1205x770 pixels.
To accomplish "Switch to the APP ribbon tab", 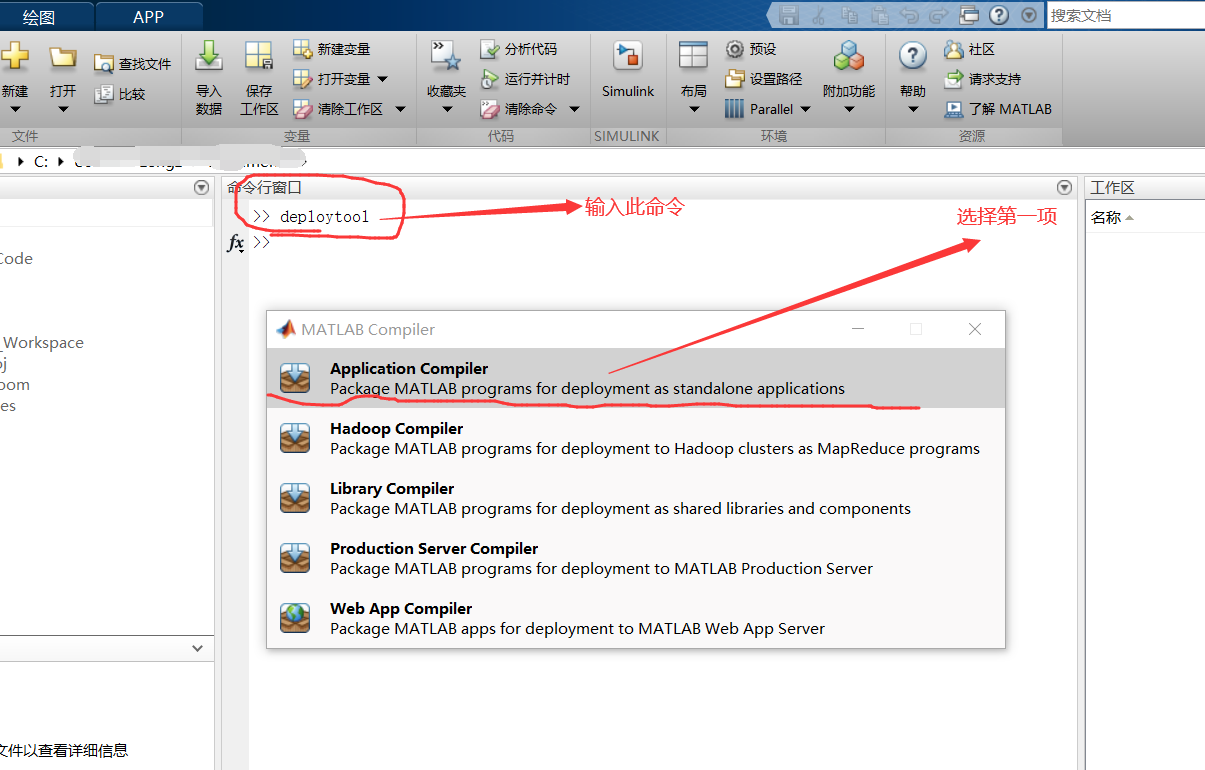I will pyautogui.click(x=148, y=16).
